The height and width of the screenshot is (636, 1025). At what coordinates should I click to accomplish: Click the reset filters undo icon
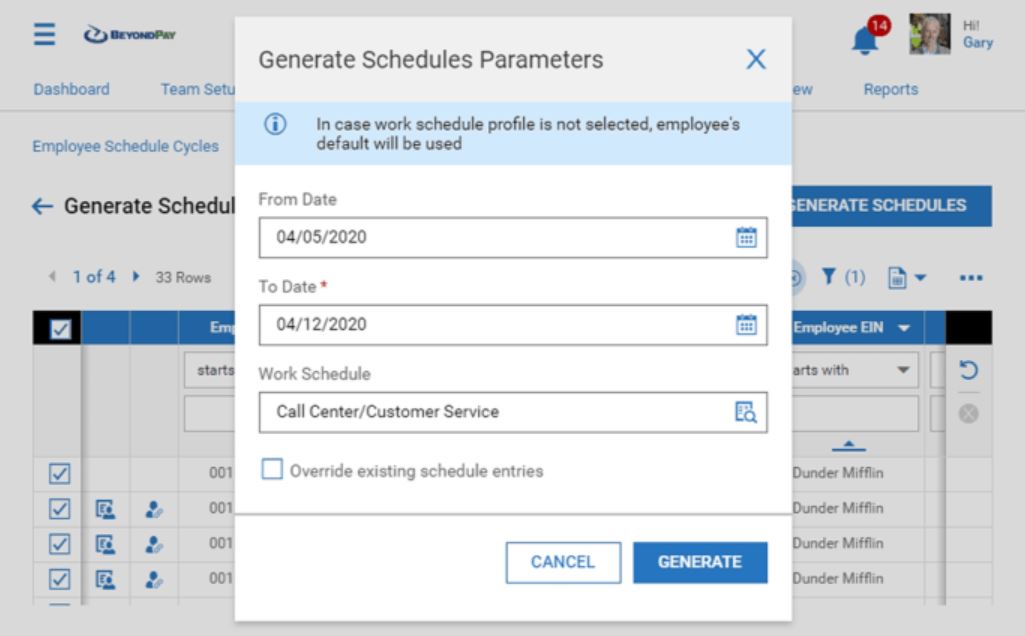point(969,370)
